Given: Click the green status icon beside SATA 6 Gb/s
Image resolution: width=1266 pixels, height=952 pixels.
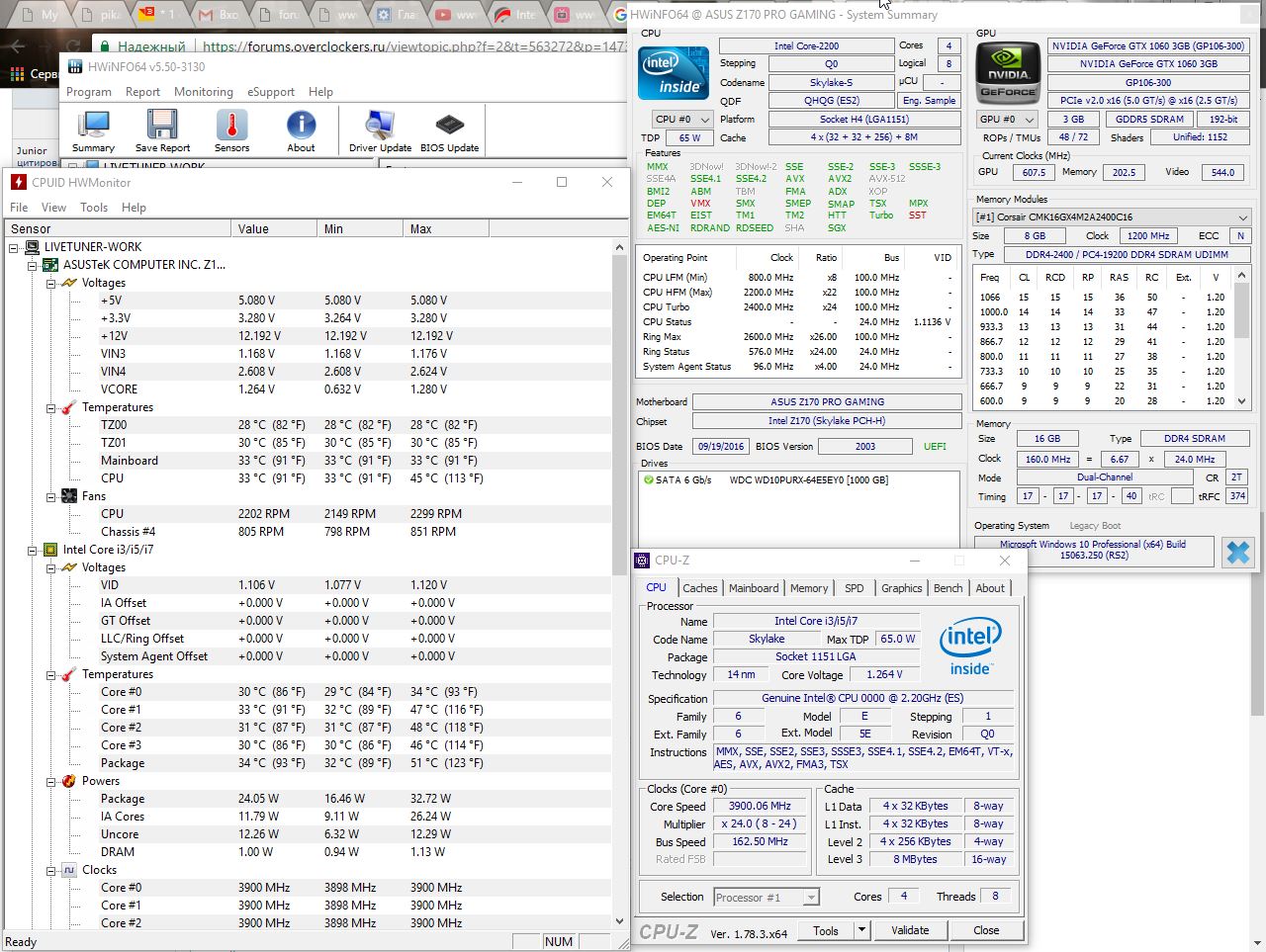Looking at the screenshot, I should tap(649, 480).
